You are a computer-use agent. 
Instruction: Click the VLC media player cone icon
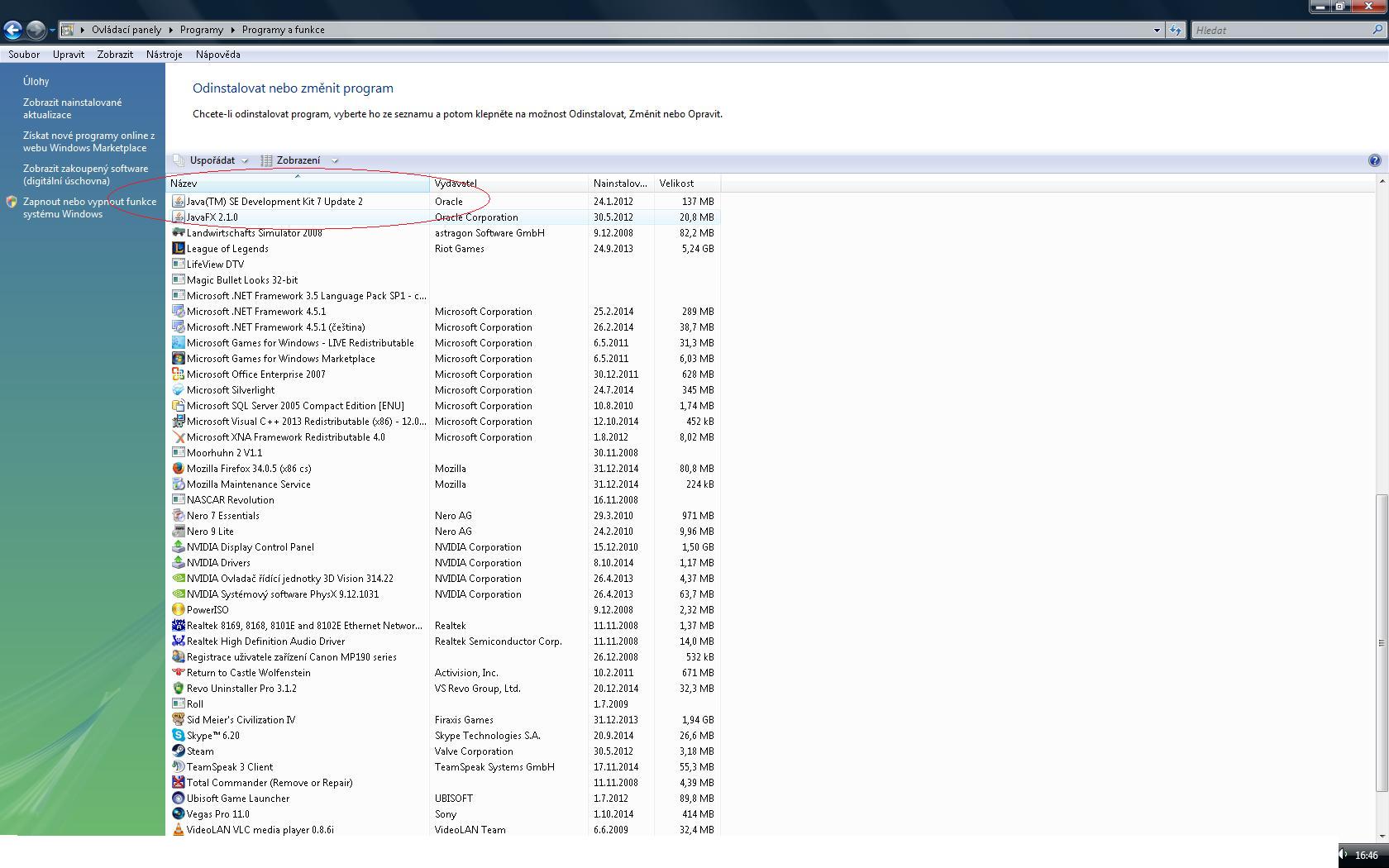click(x=178, y=830)
